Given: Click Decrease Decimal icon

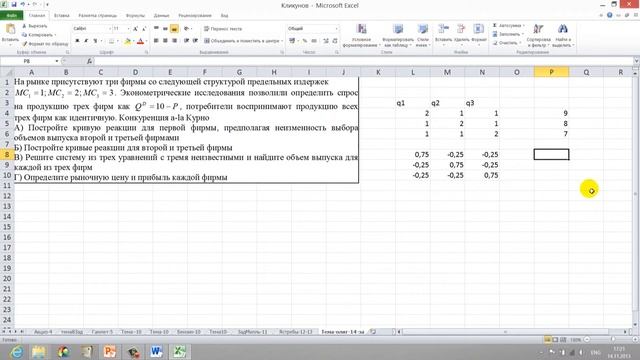Looking at the screenshot, I should pos(335,41).
